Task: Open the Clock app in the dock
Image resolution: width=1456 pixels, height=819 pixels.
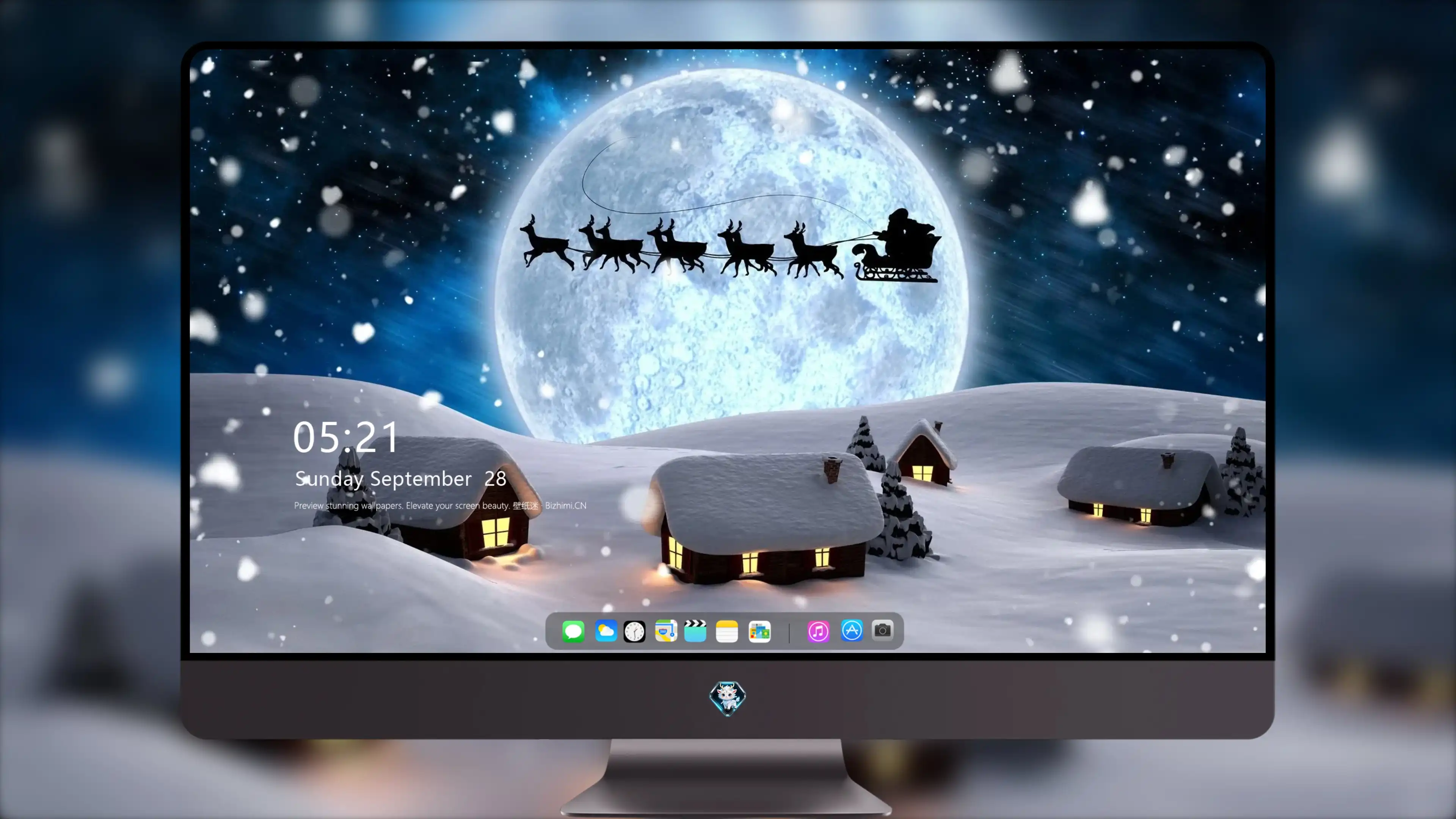Action: (x=634, y=631)
